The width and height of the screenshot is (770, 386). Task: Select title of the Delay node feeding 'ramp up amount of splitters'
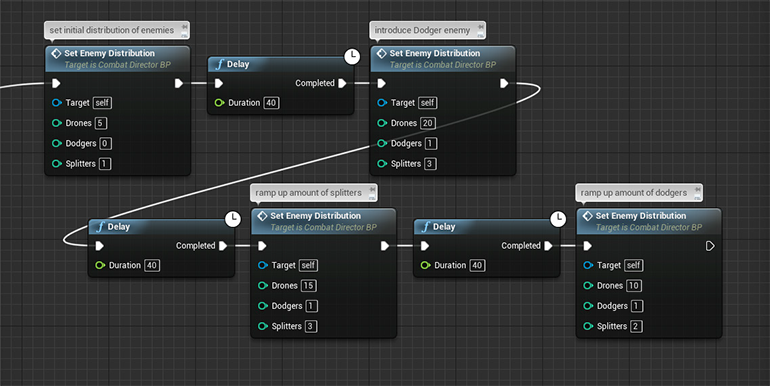coord(119,226)
